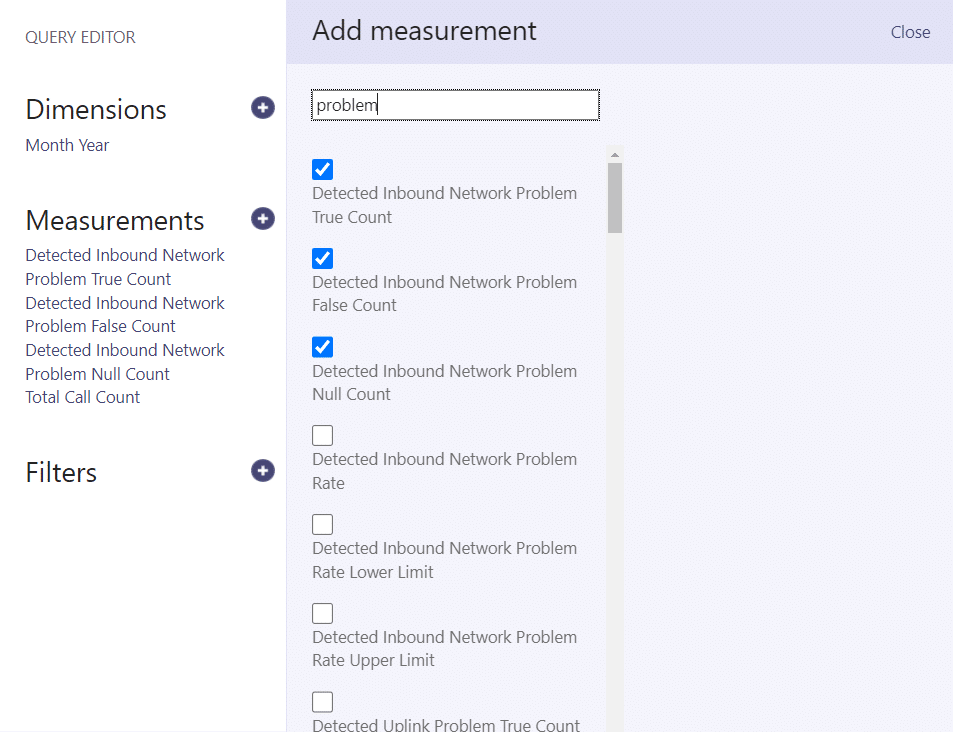Click the QUERY EDITOR heading
953x732 pixels.
pos(80,37)
